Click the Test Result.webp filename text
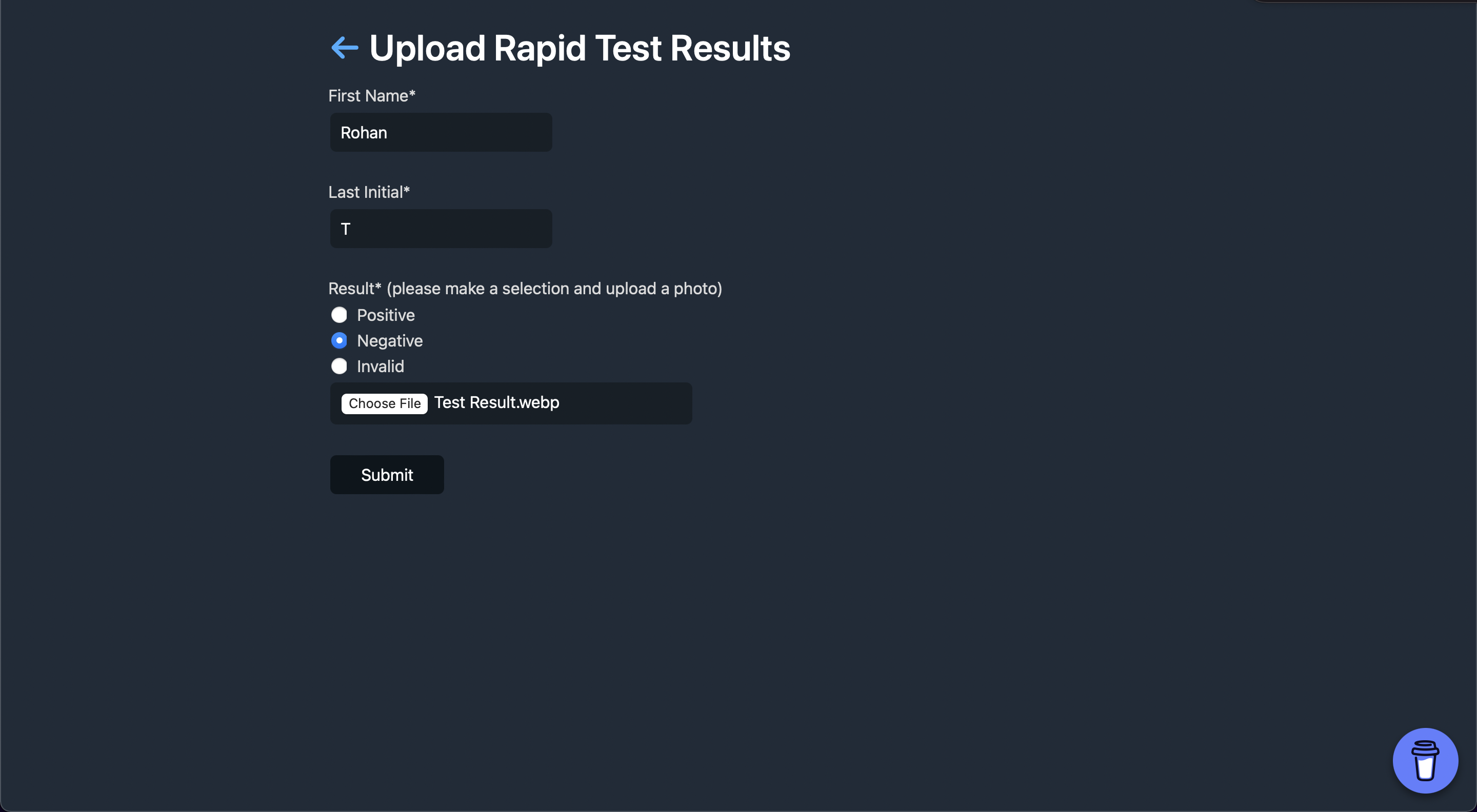The height and width of the screenshot is (812, 1477). point(495,402)
